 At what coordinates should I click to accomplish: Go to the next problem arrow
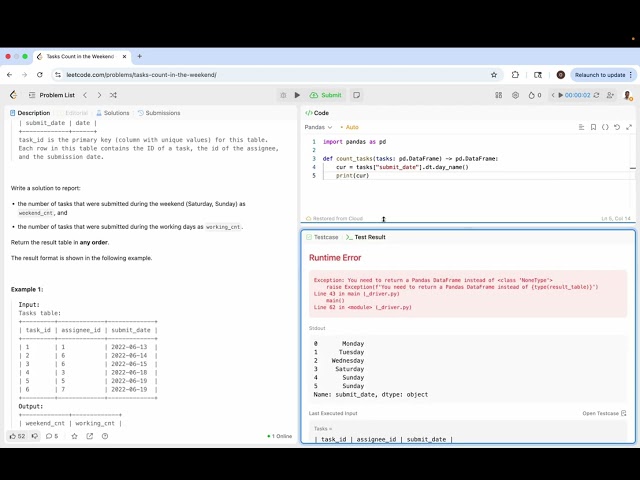tap(98, 95)
